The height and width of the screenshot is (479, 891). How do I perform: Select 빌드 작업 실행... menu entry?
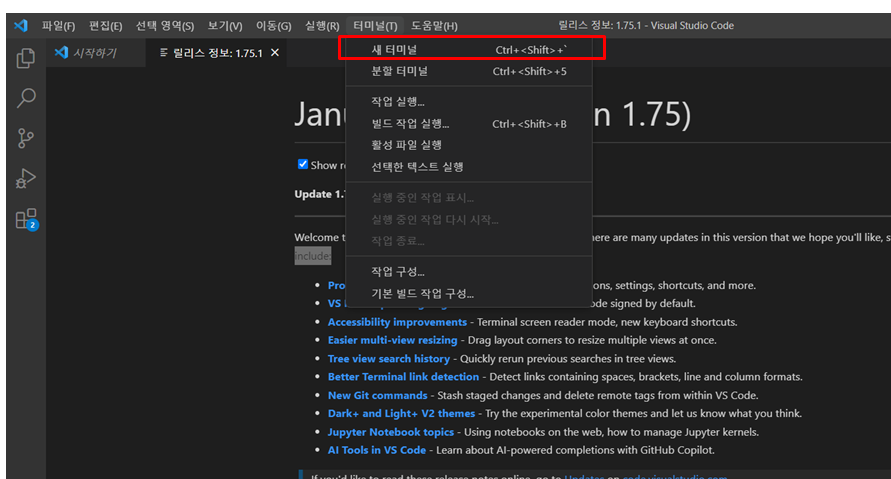pyautogui.click(x=469, y=124)
